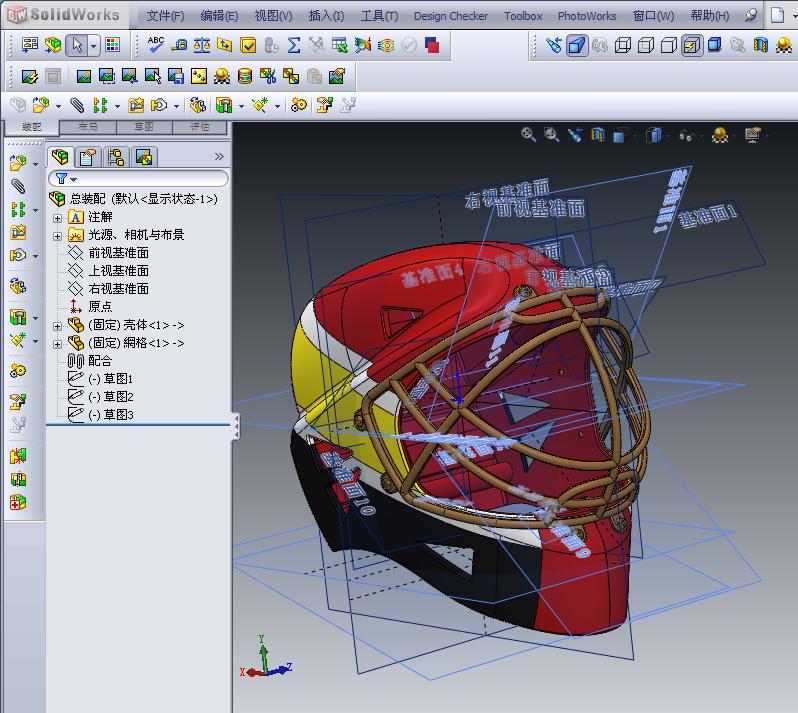Click the Previous View icon in top toolbar
Viewport: 798px width, 713px height.
click(554, 45)
